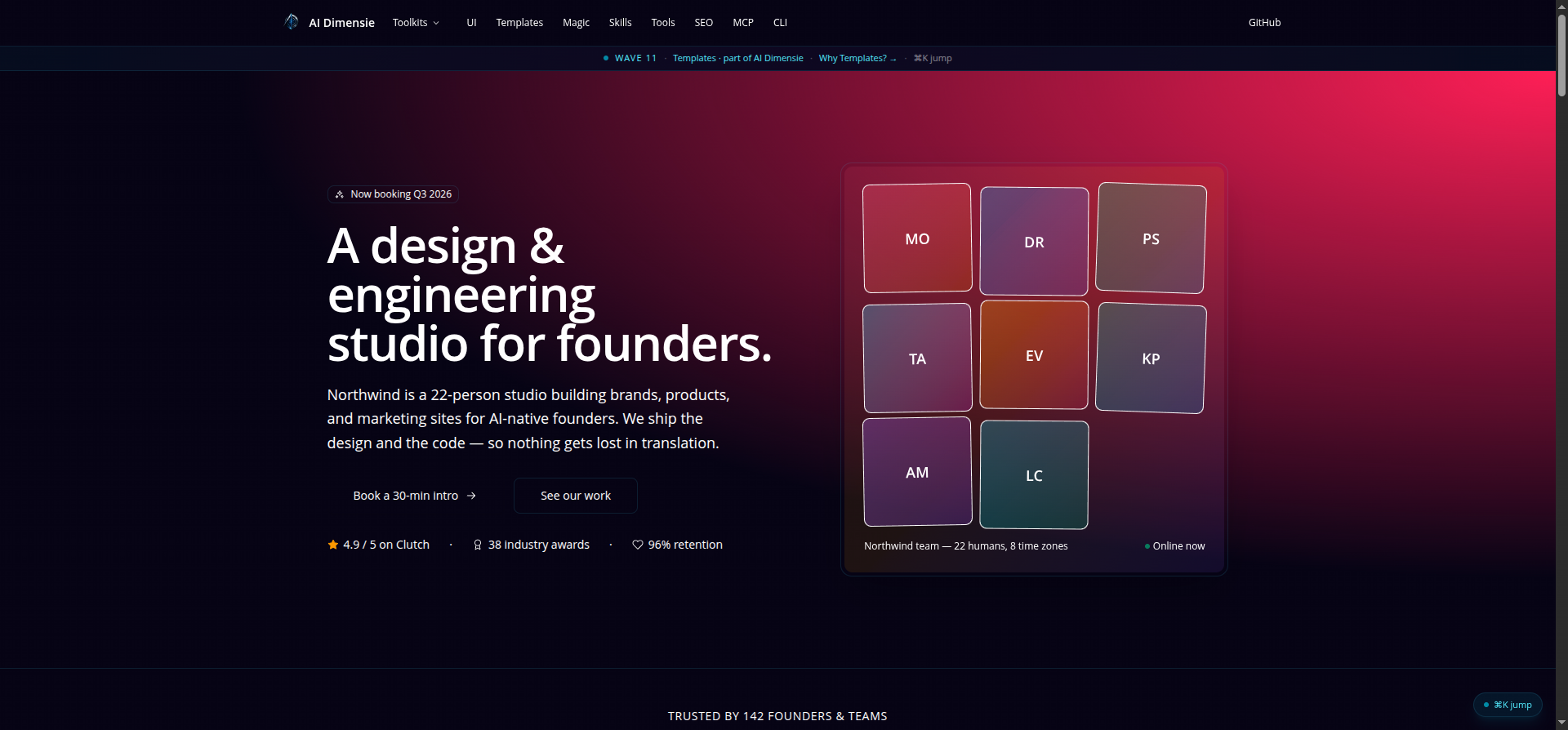Go to Templates in the navbar
1568x730 pixels.
(x=519, y=22)
